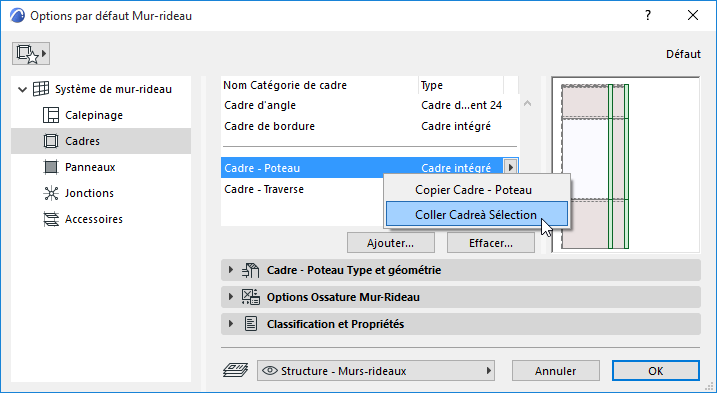
Task: Expand Options Ossature Mur-Rideau panel
Action: [x=231, y=297]
